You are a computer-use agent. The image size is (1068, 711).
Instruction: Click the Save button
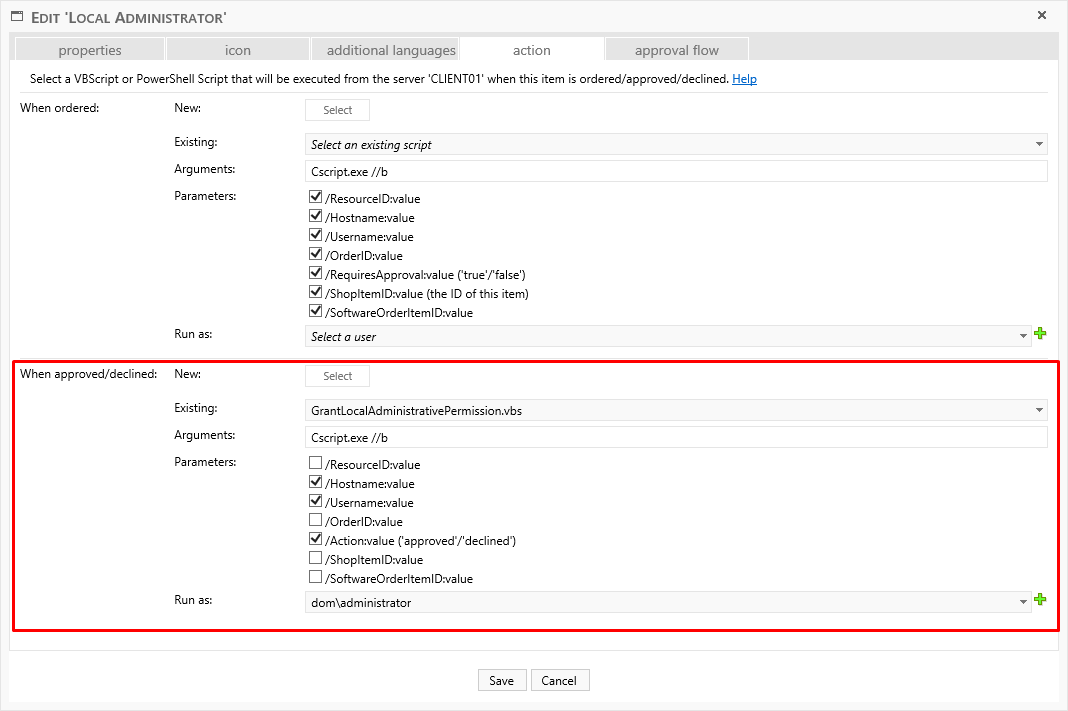(x=501, y=680)
